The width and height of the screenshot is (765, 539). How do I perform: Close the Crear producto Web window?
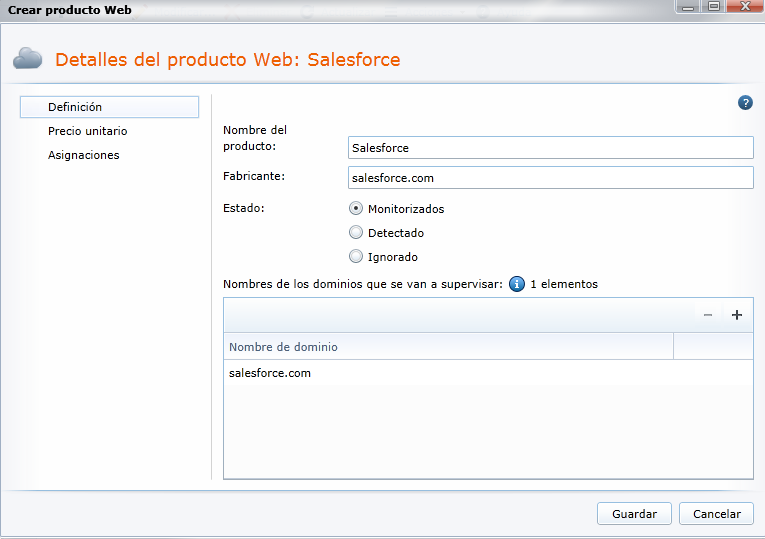coord(742,6)
